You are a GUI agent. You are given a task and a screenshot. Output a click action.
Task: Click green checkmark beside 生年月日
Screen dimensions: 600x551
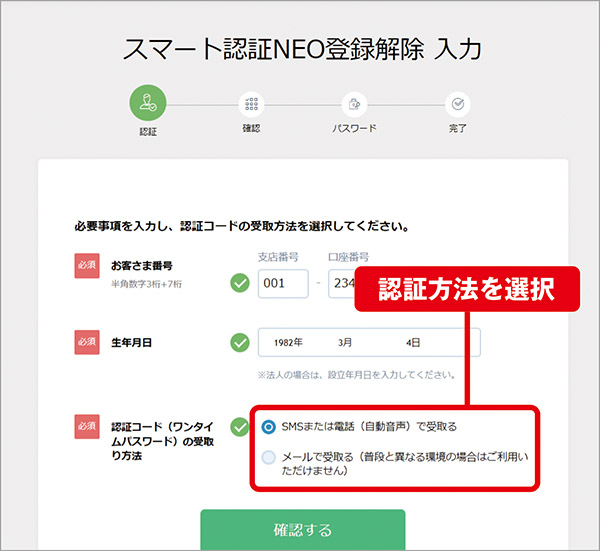click(x=240, y=342)
